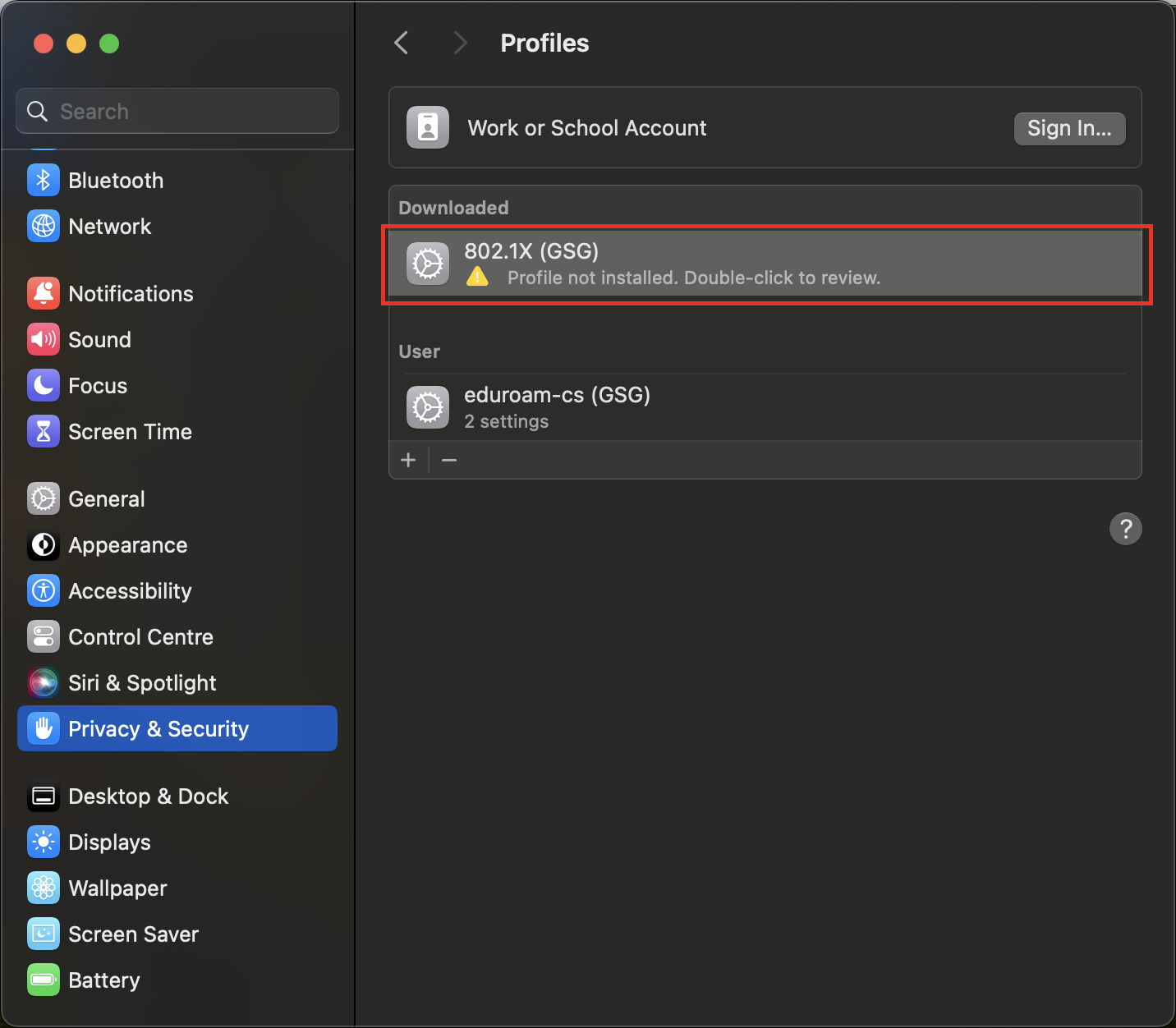1176x1028 pixels.
Task: Click the Notifications bell icon
Action: pos(44,294)
